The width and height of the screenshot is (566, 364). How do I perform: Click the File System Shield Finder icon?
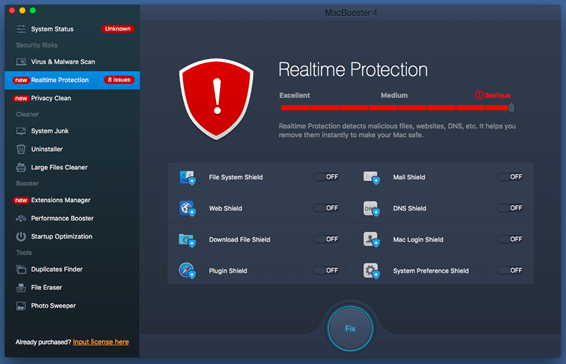[187, 177]
